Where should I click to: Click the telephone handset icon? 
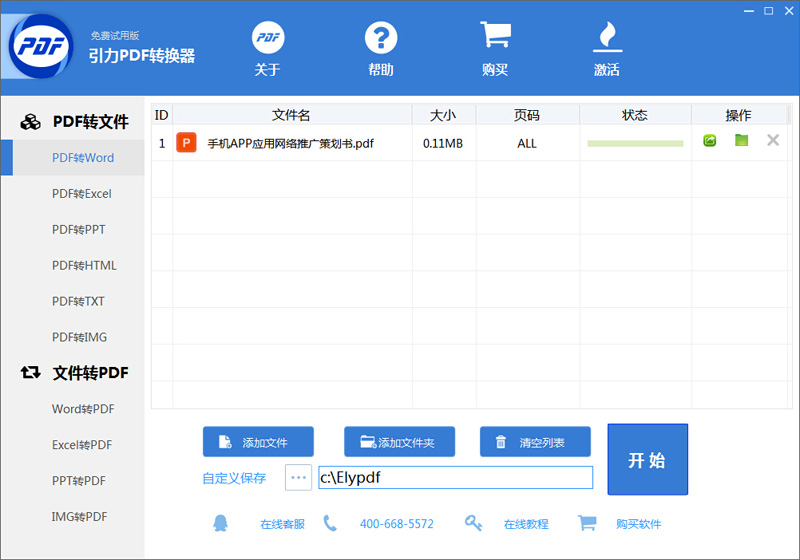coord(330,523)
